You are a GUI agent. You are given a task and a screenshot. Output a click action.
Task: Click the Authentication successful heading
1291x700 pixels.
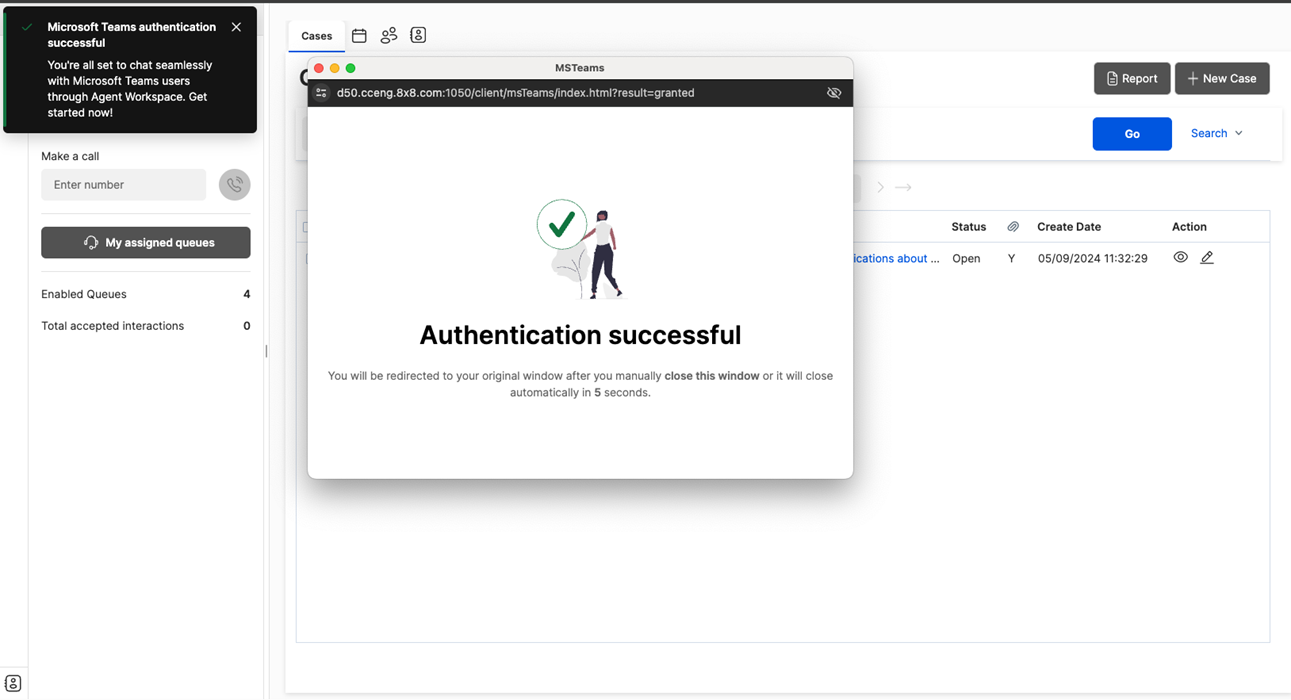coord(580,335)
